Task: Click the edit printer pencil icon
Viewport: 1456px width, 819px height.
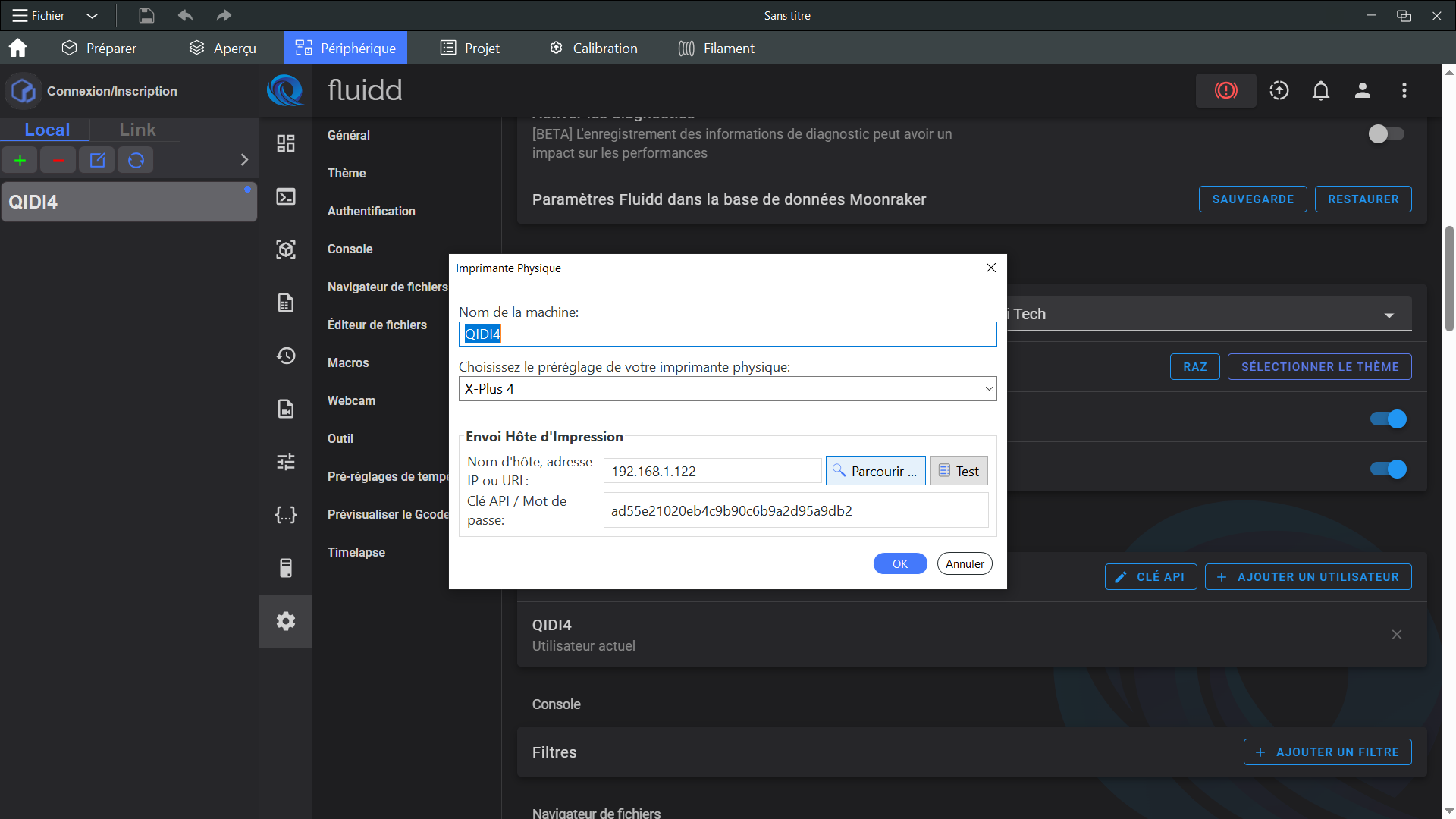Action: (97, 160)
